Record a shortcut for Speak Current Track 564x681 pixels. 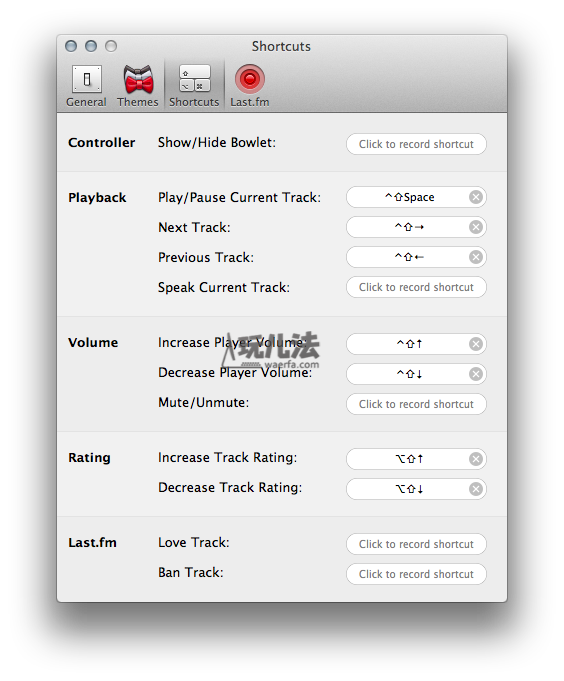coord(416,287)
